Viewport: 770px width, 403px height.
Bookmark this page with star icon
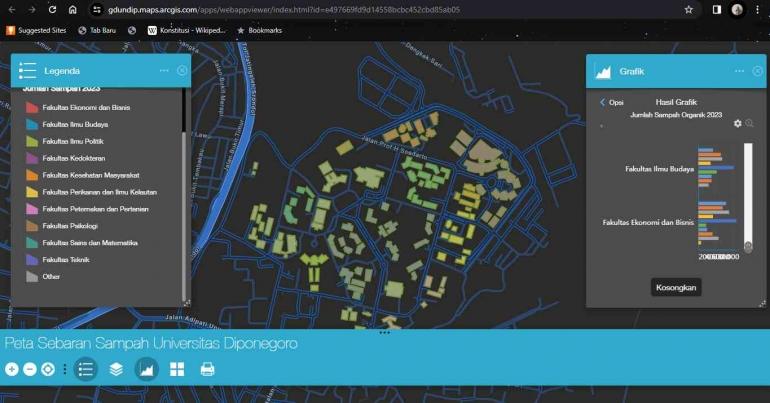click(x=688, y=9)
